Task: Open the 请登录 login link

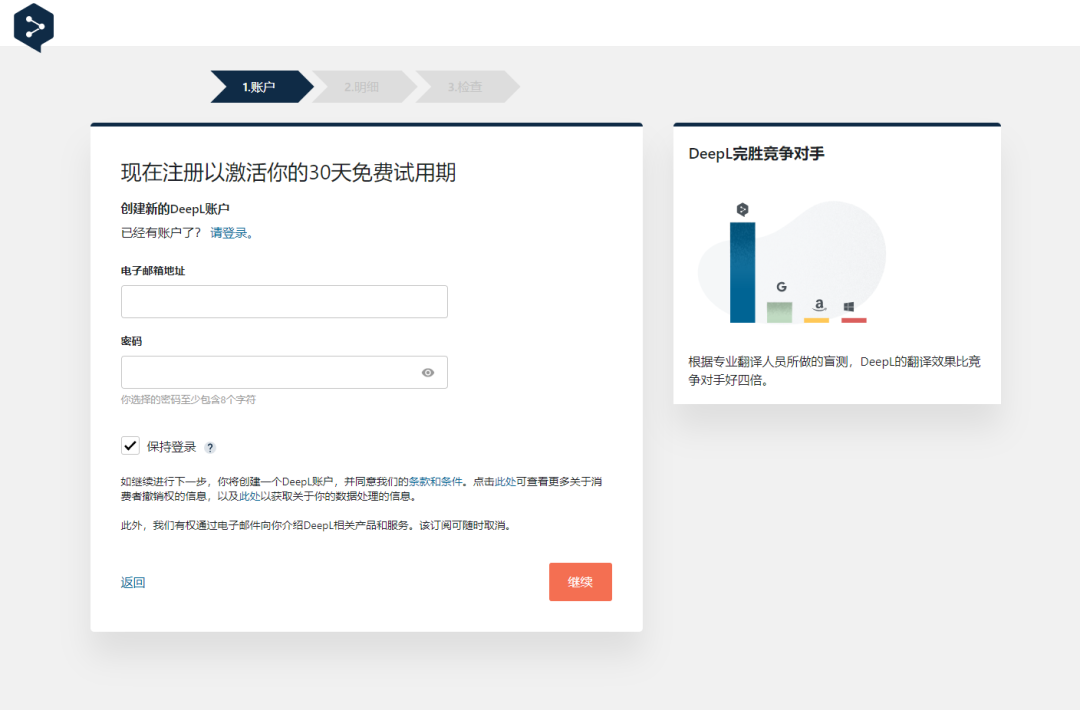Action: click(x=231, y=233)
